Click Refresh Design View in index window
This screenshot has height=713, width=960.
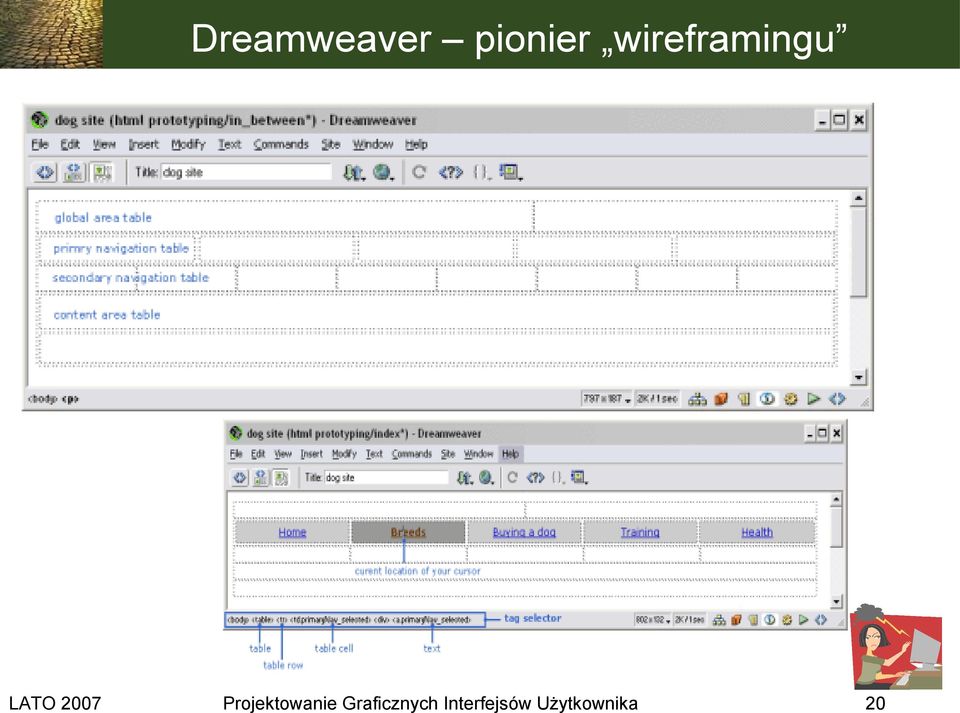click(x=512, y=477)
